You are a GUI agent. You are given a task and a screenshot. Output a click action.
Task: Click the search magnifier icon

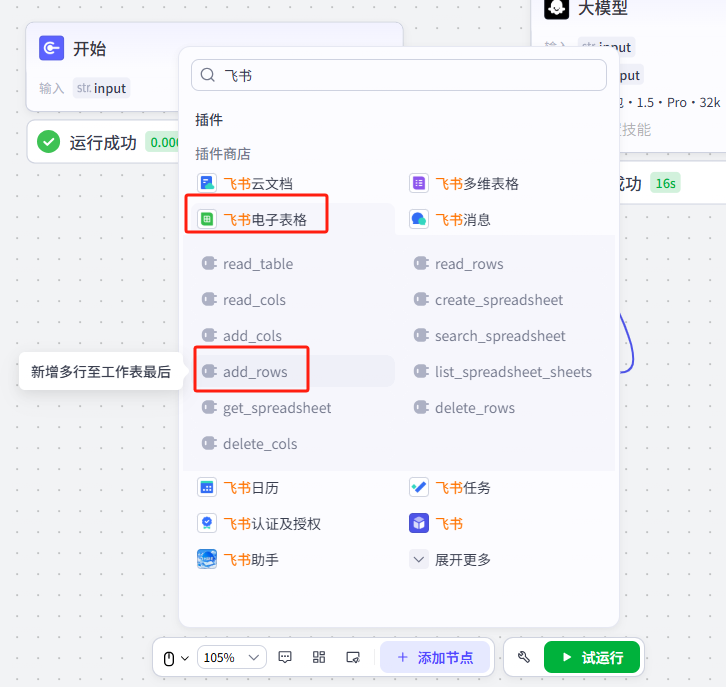207,75
